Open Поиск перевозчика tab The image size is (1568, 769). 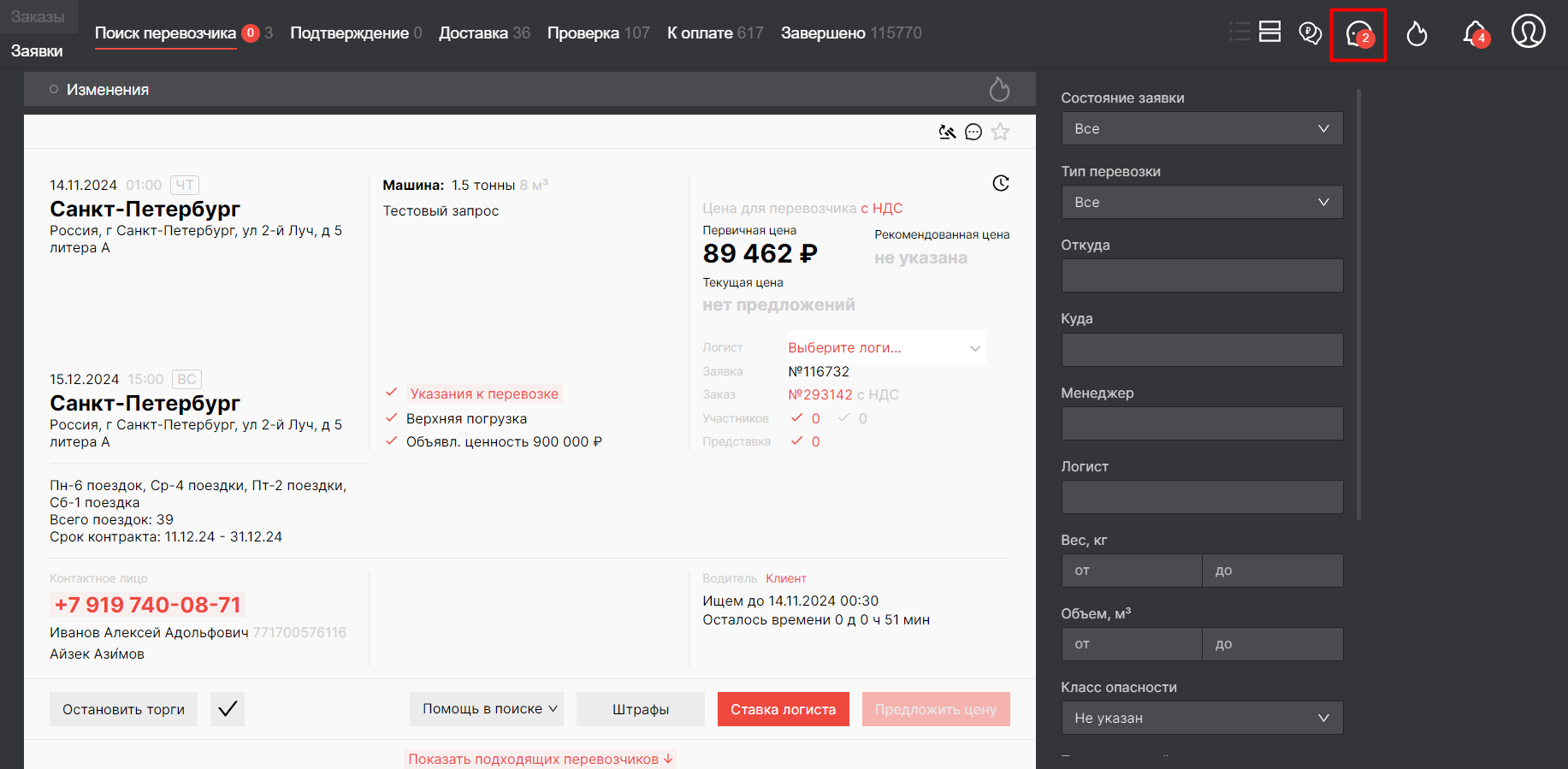pyautogui.click(x=165, y=33)
